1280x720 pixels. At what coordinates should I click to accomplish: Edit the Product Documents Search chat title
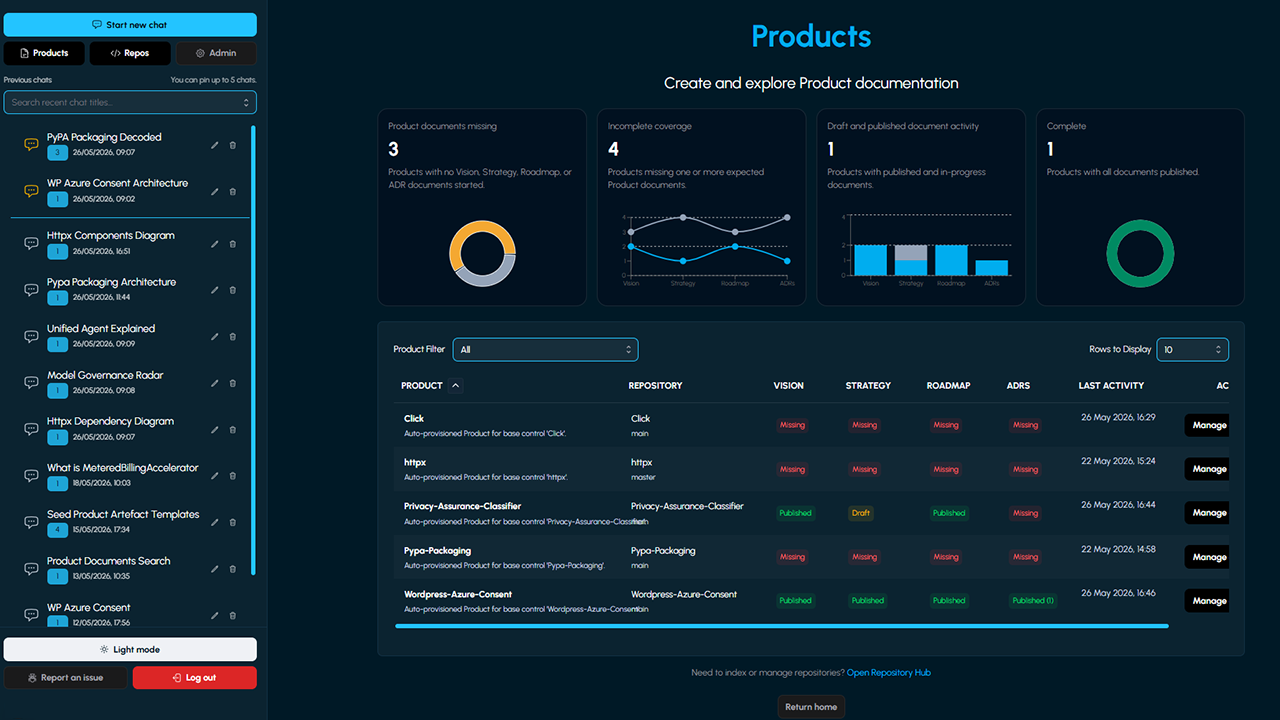215,569
